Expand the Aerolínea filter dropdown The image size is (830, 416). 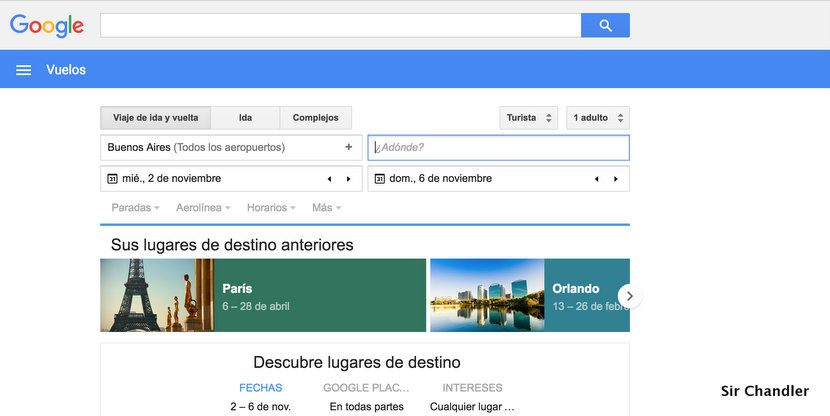(x=203, y=208)
